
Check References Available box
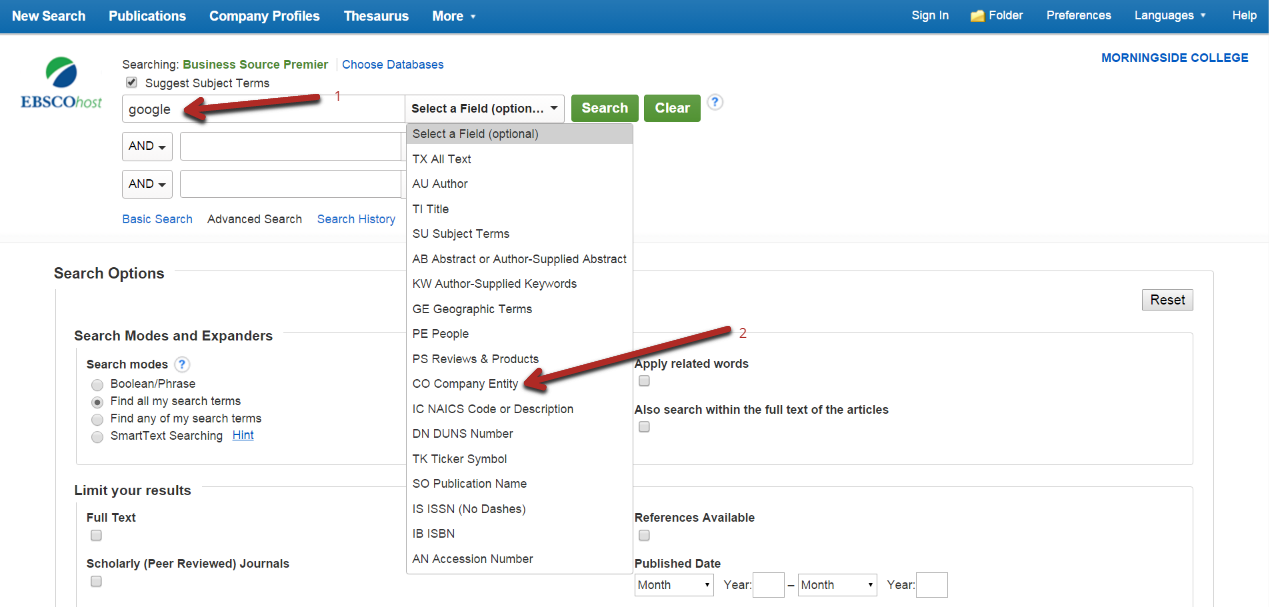pos(644,535)
